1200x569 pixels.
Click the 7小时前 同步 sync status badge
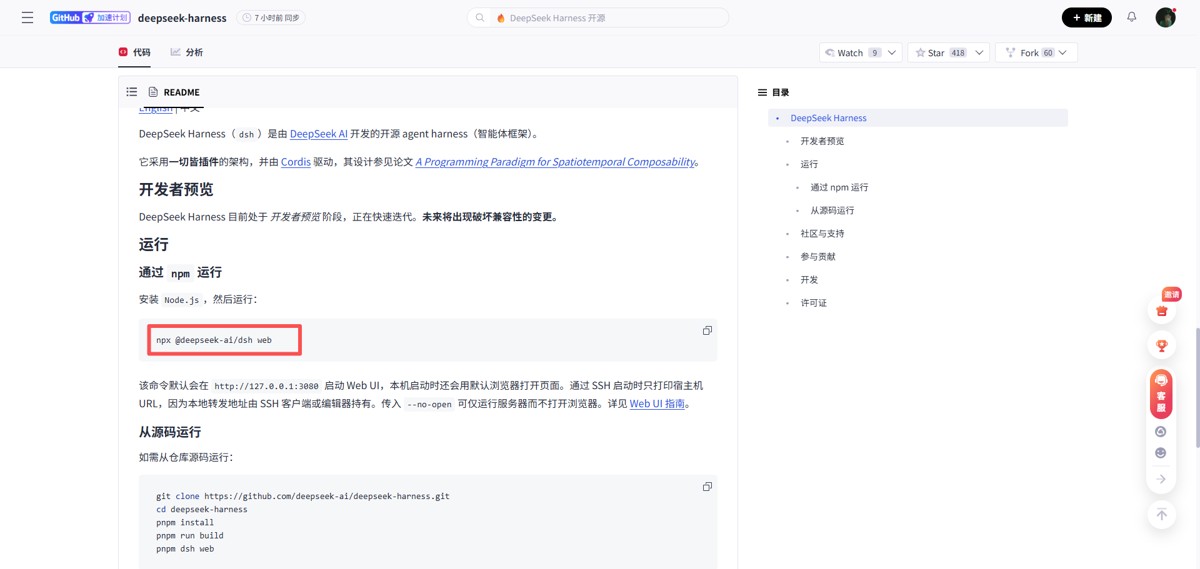pyautogui.click(x=270, y=18)
